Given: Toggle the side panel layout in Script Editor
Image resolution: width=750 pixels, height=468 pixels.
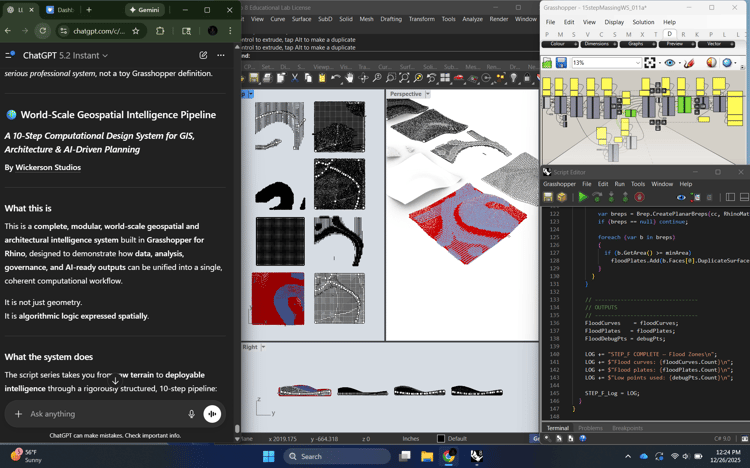Looking at the screenshot, I should pos(730,197).
